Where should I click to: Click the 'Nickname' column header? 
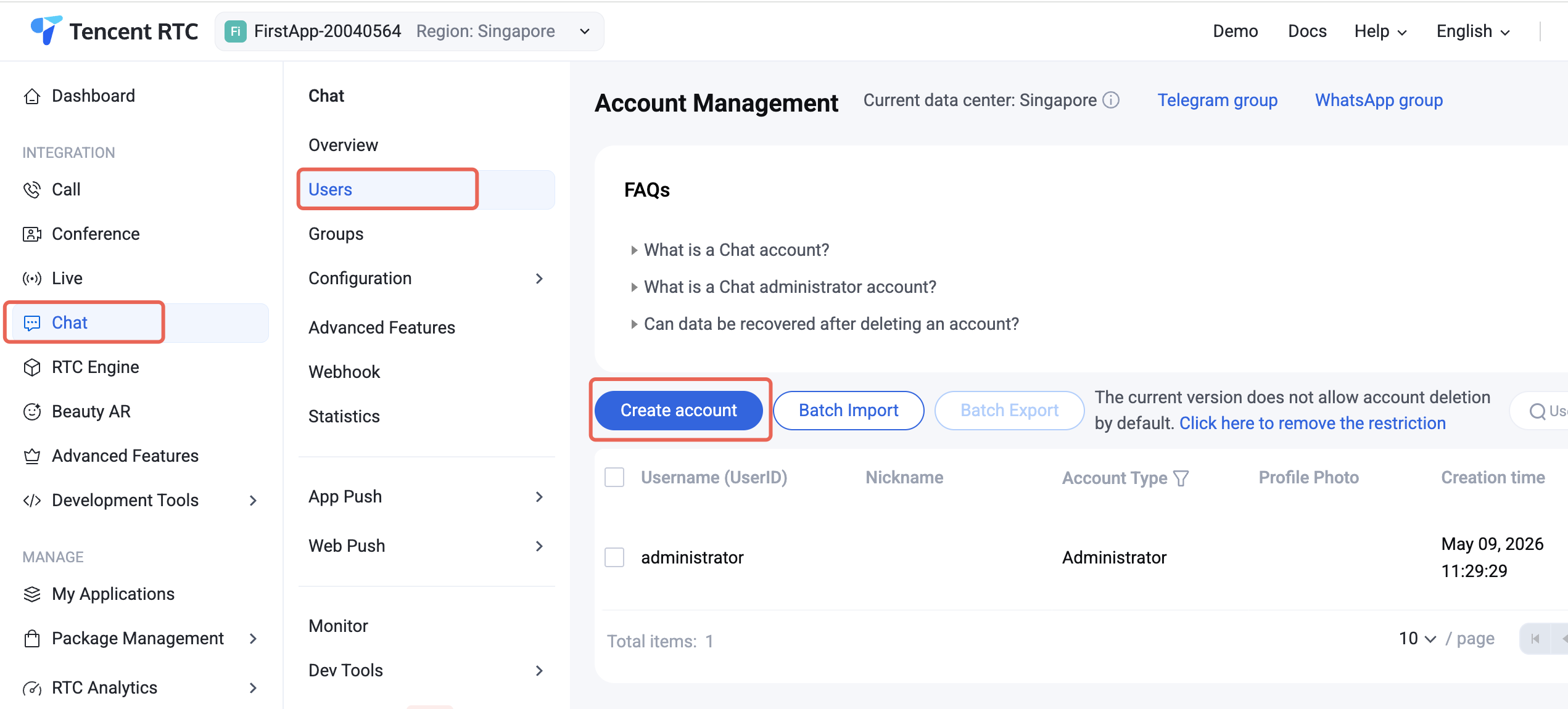[904, 478]
